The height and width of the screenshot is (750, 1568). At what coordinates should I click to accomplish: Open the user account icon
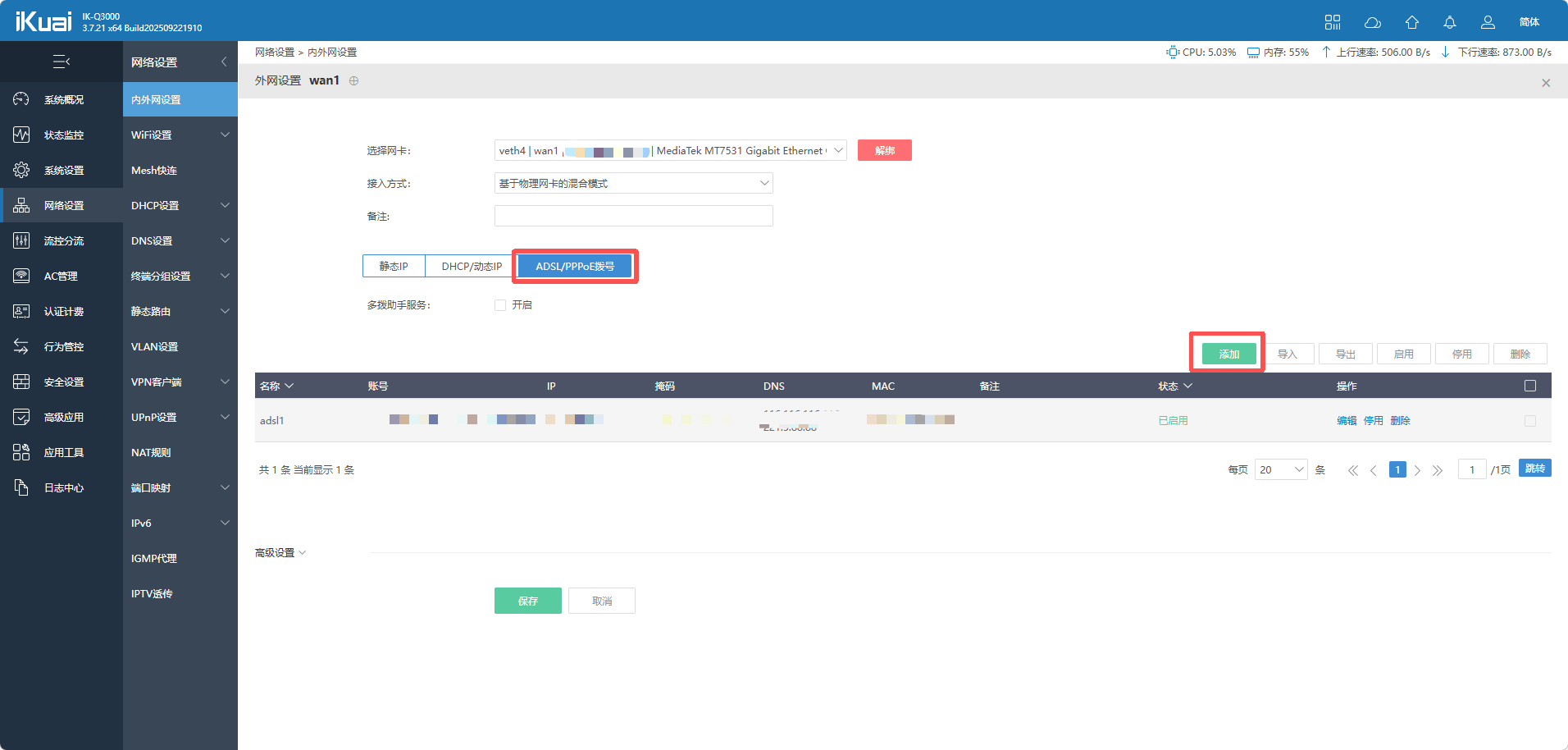pos(1488,22)
